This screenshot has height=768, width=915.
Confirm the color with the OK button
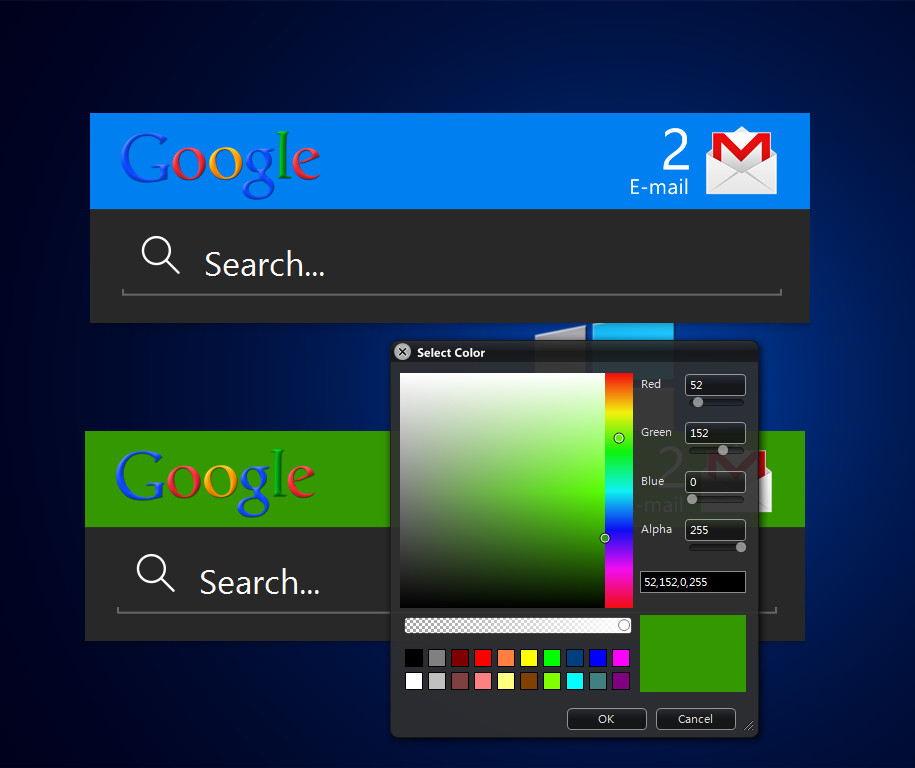(607, 719)
